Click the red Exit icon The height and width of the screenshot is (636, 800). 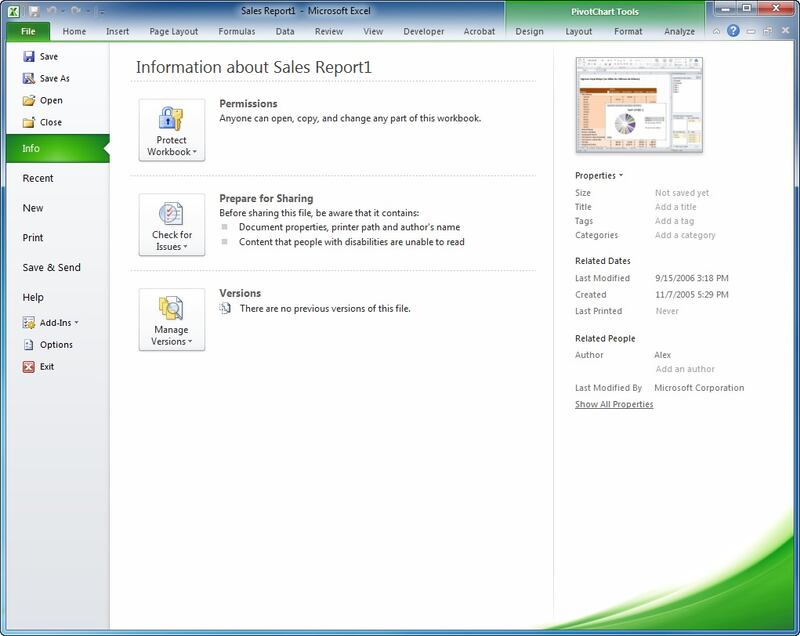click(x=28, y=367)
